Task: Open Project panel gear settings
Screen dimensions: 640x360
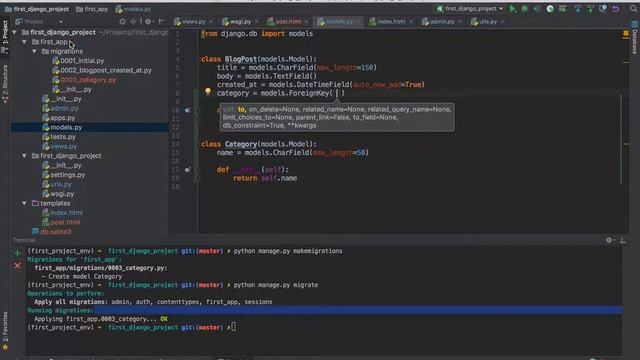Action: point(148,22)
